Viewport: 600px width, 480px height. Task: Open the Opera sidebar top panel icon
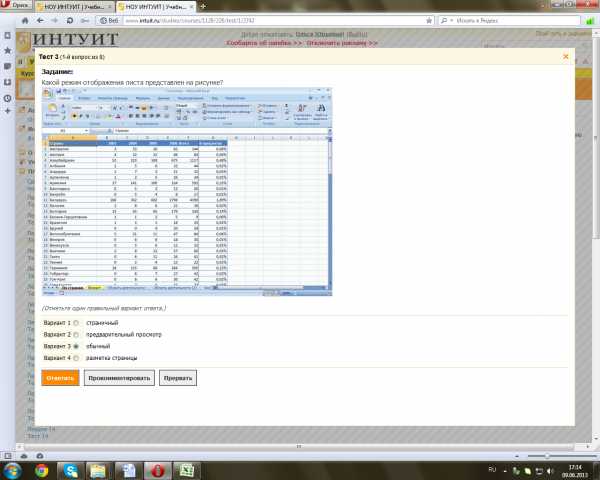tap(7, 35)
